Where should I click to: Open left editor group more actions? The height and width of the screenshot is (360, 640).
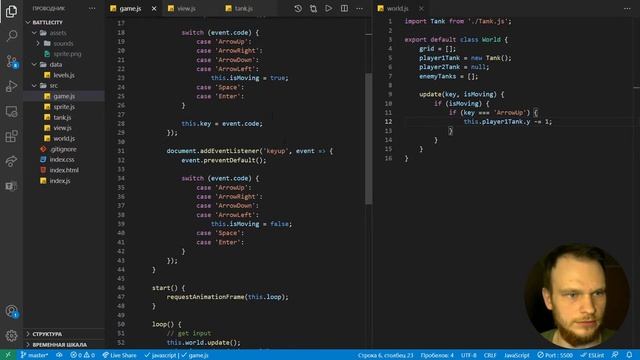pos(359,8)
